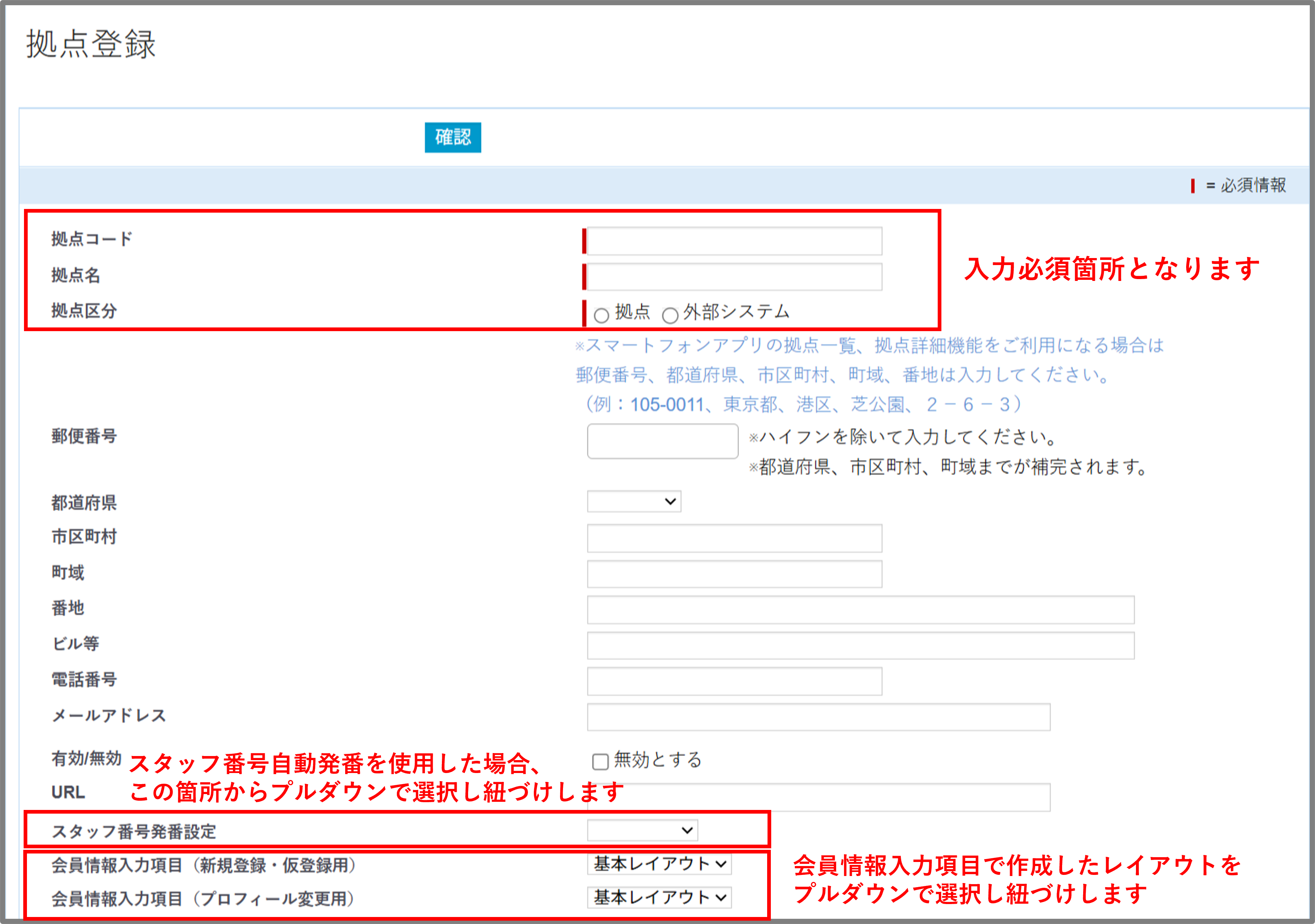Click the 町域 input field
Viewport: 1315px width, 924px height.
[734, 574]
